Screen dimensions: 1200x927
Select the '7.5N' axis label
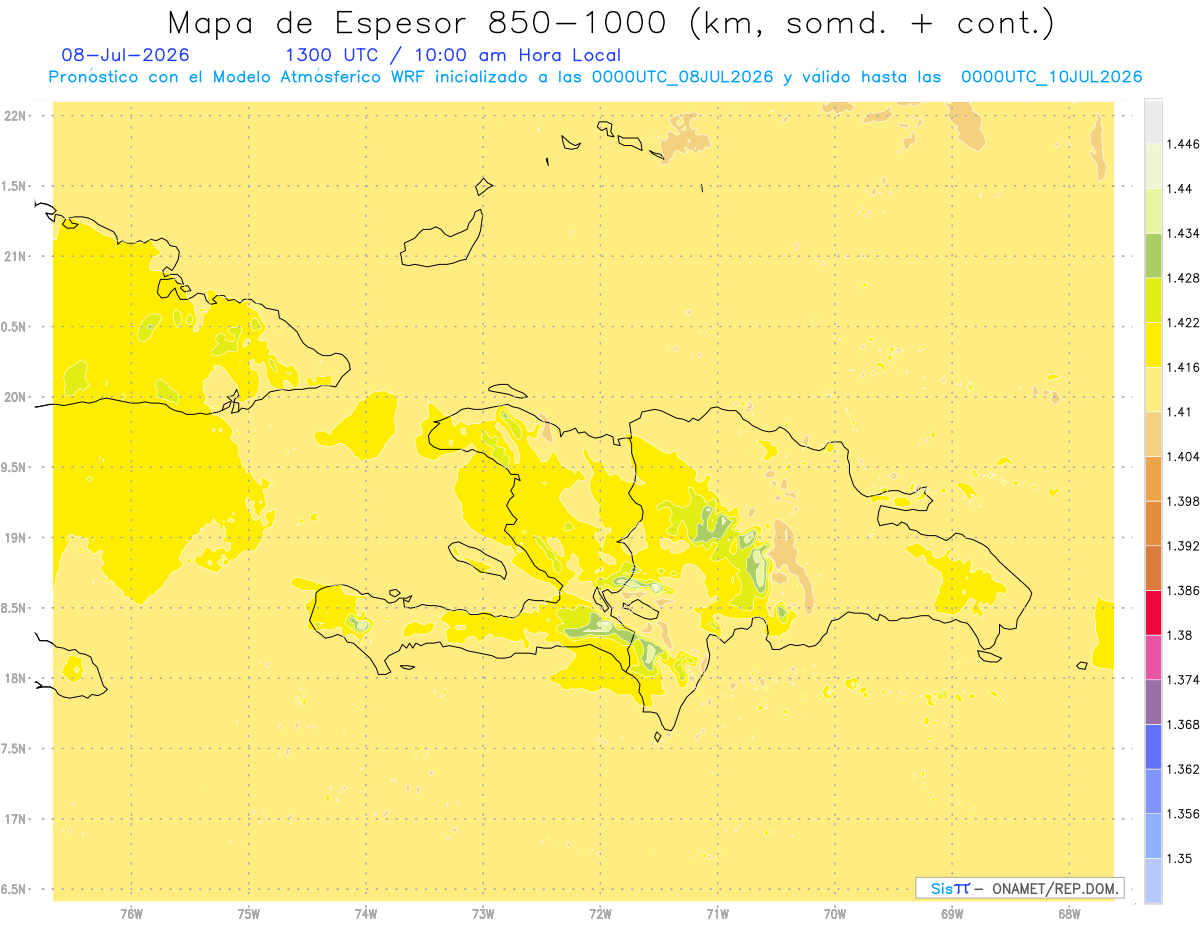(x=15, y=749)
